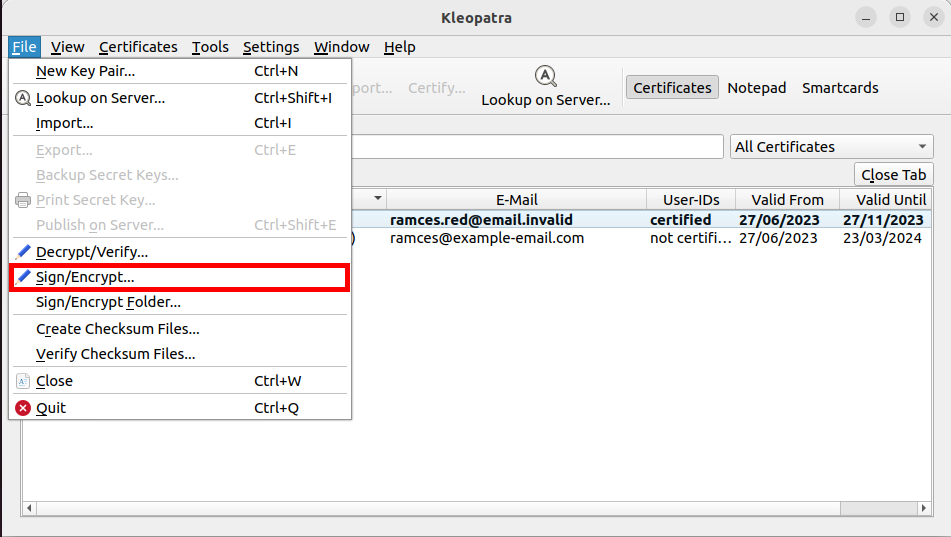This screenshot has height=537, width=951.
Task: Click the Close Tab button
Action: pyautogui.click(x=893, y=175)
